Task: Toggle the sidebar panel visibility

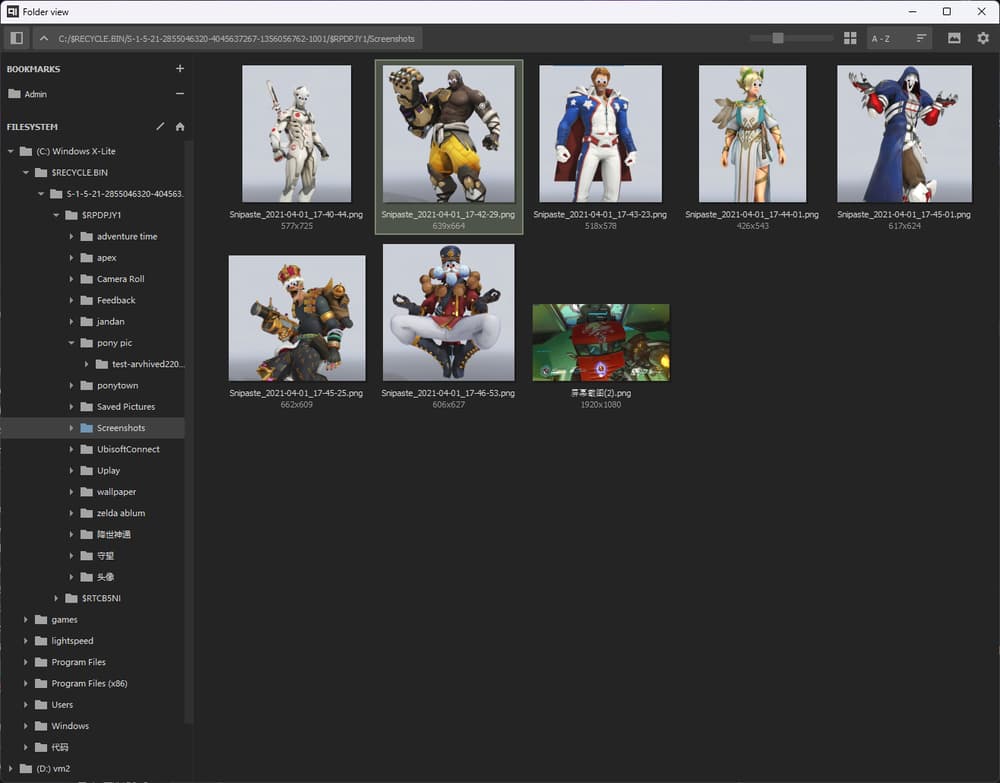Action: coord(15,38)
